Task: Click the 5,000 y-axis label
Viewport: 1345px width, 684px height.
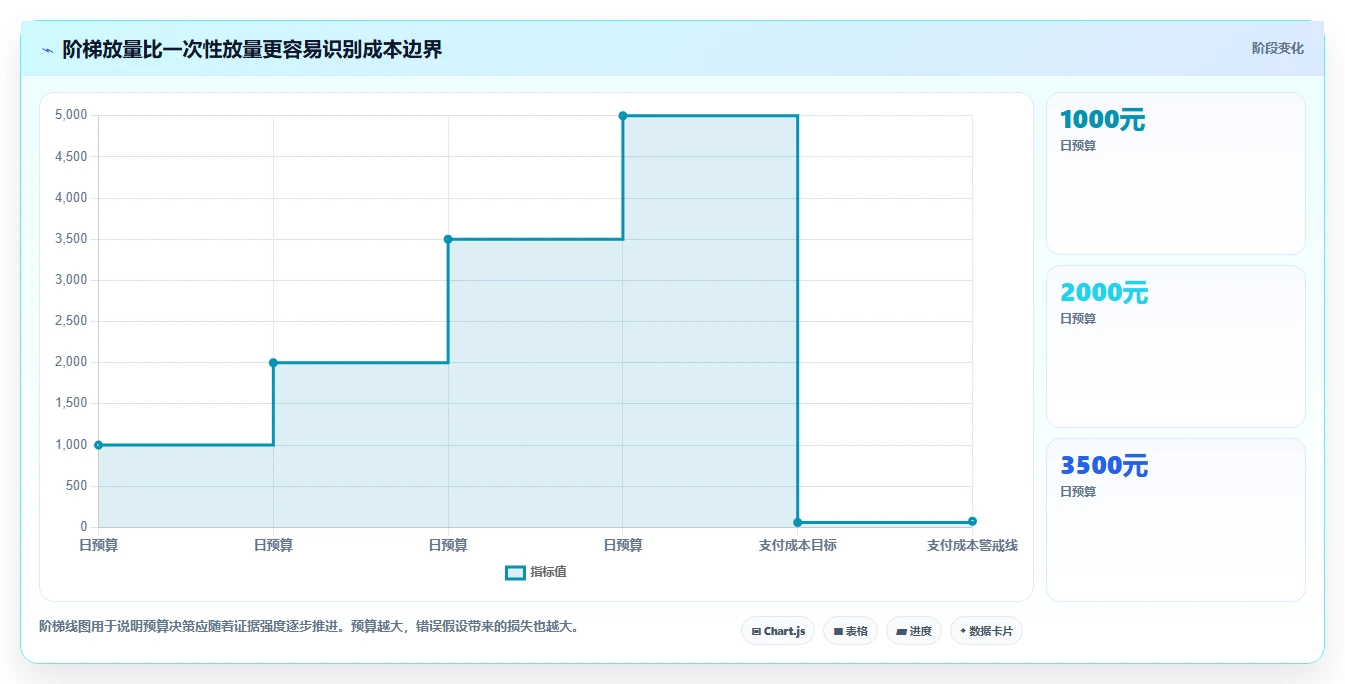Action: point(71,115)
